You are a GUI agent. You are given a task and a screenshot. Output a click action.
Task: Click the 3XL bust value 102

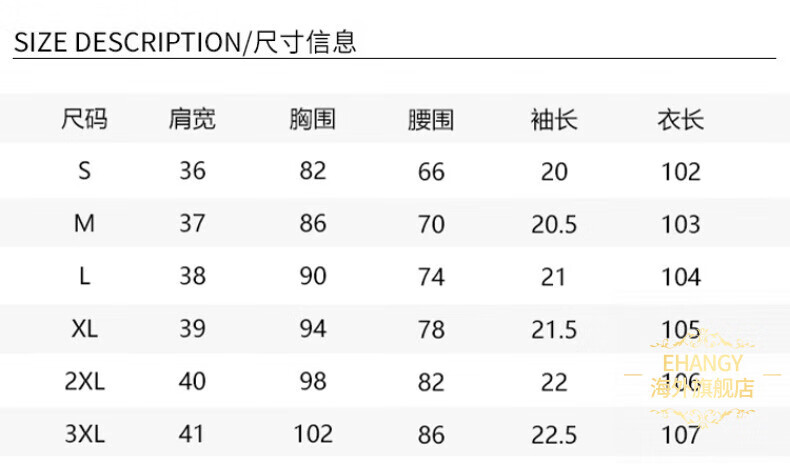(313, 434)
